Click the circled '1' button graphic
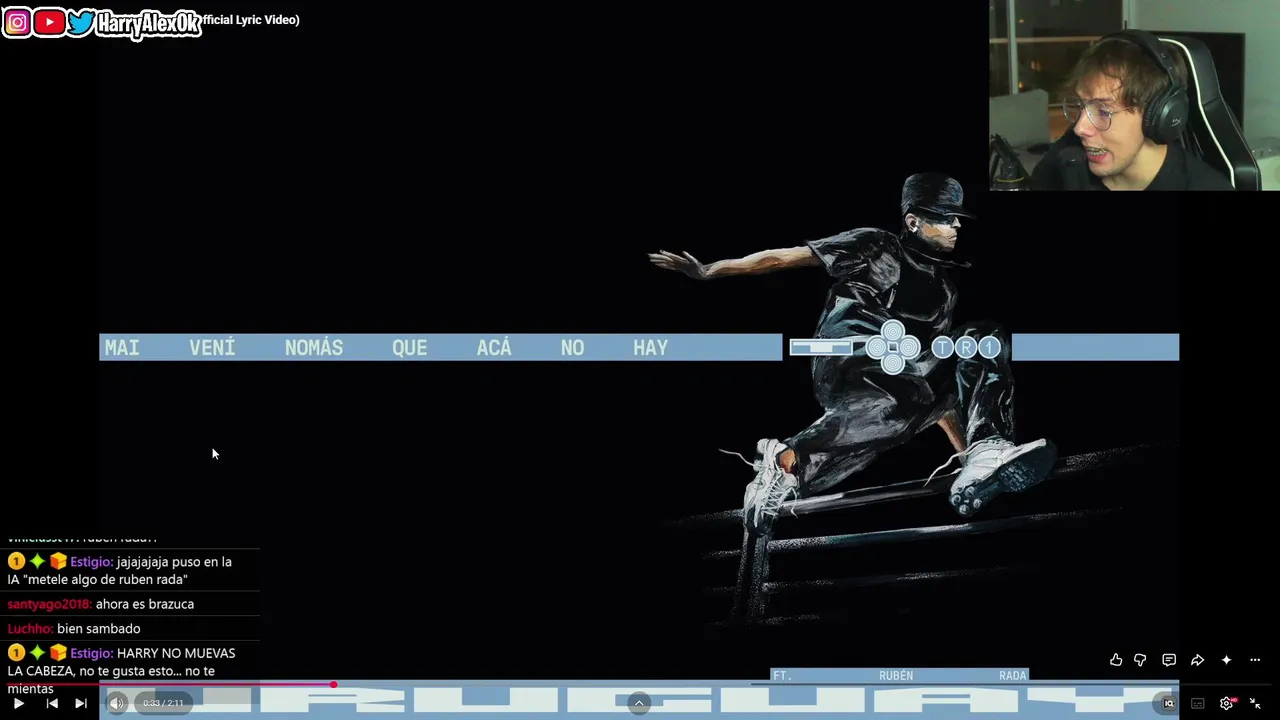 989,347
